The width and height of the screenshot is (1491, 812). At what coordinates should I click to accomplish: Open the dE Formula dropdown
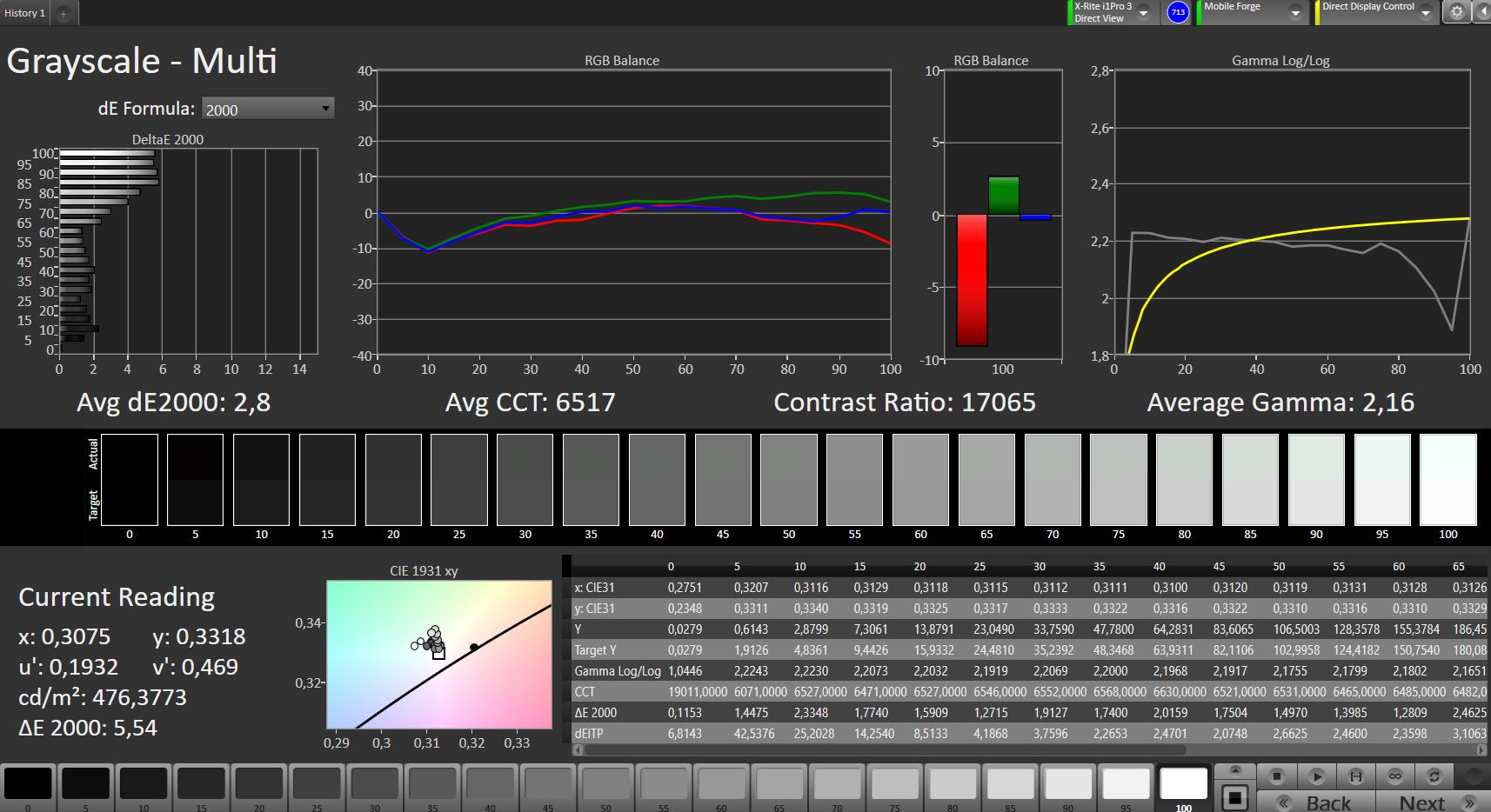click(x=268, y=109)
